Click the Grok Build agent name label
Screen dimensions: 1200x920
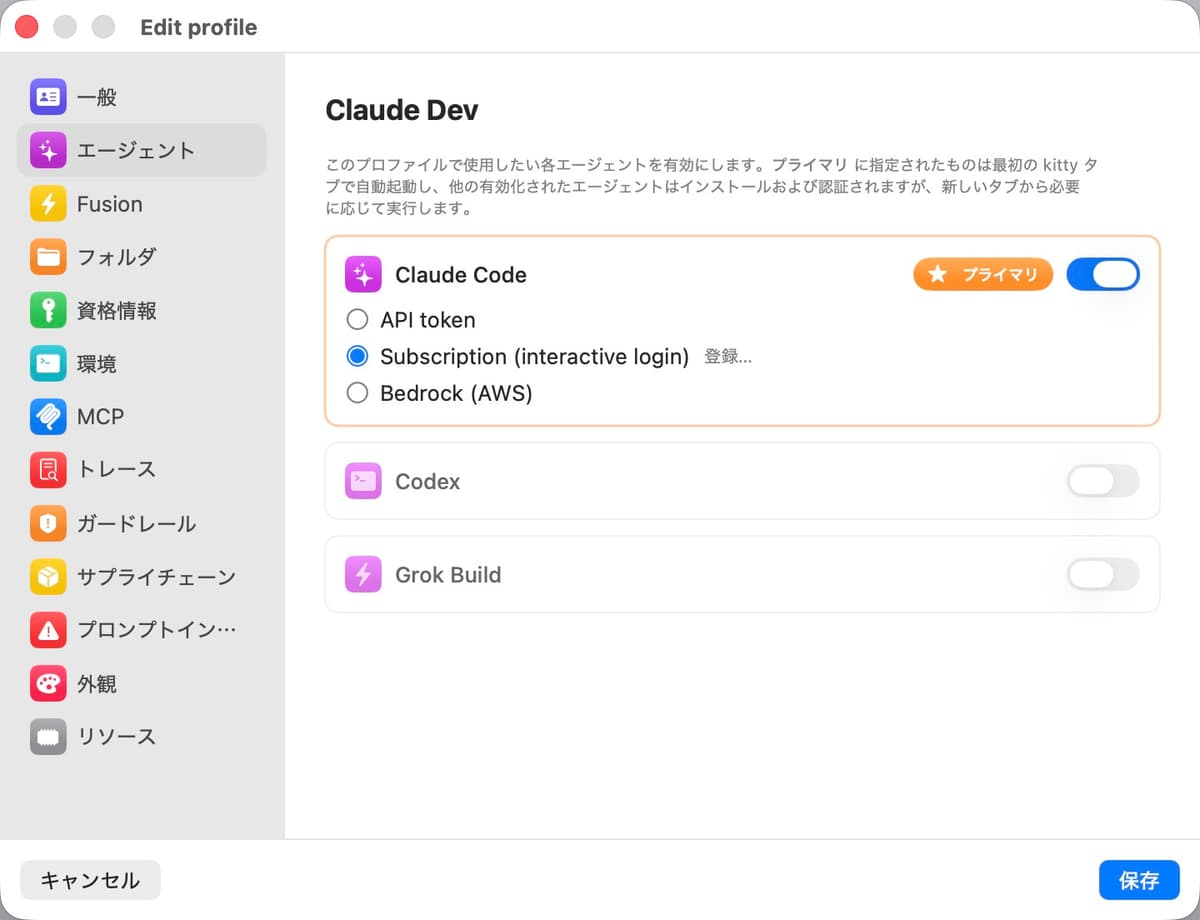448,575
